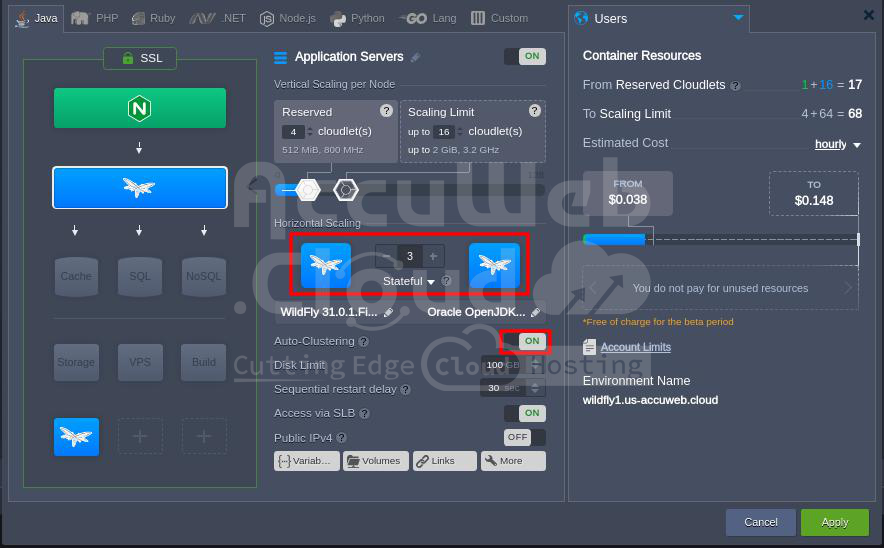
Task: Switch to the .NET tab
Action: coord(218,18)
